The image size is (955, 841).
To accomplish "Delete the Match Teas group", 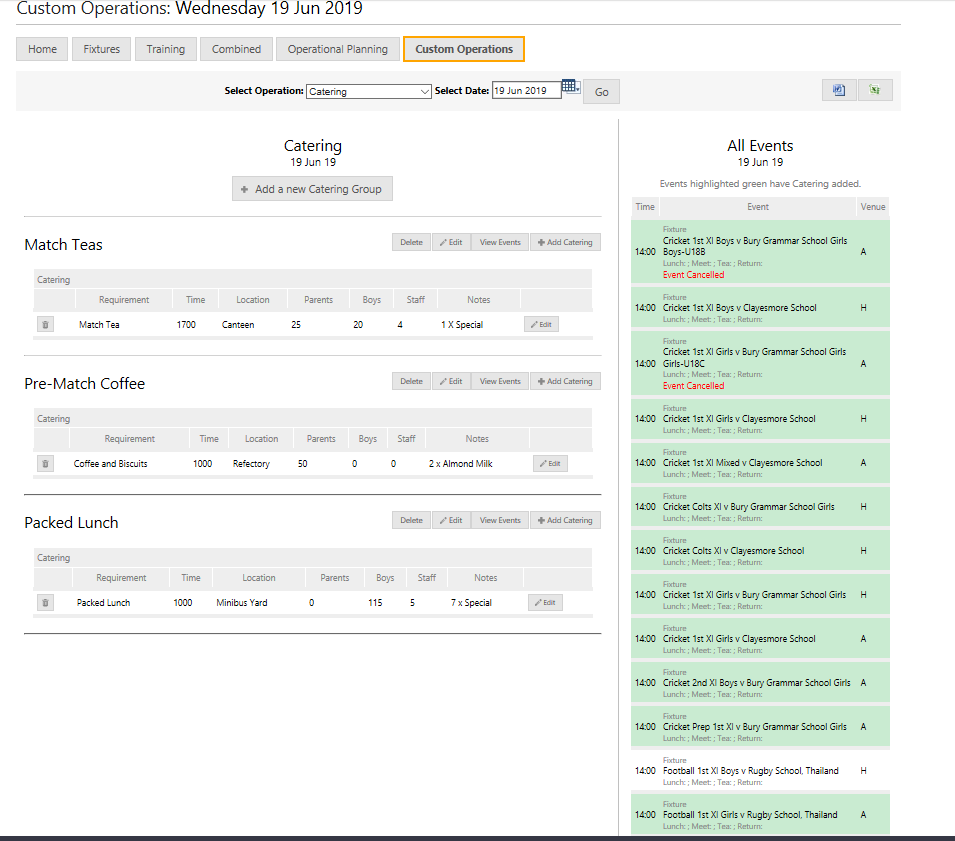I will [x=411, y=242].
